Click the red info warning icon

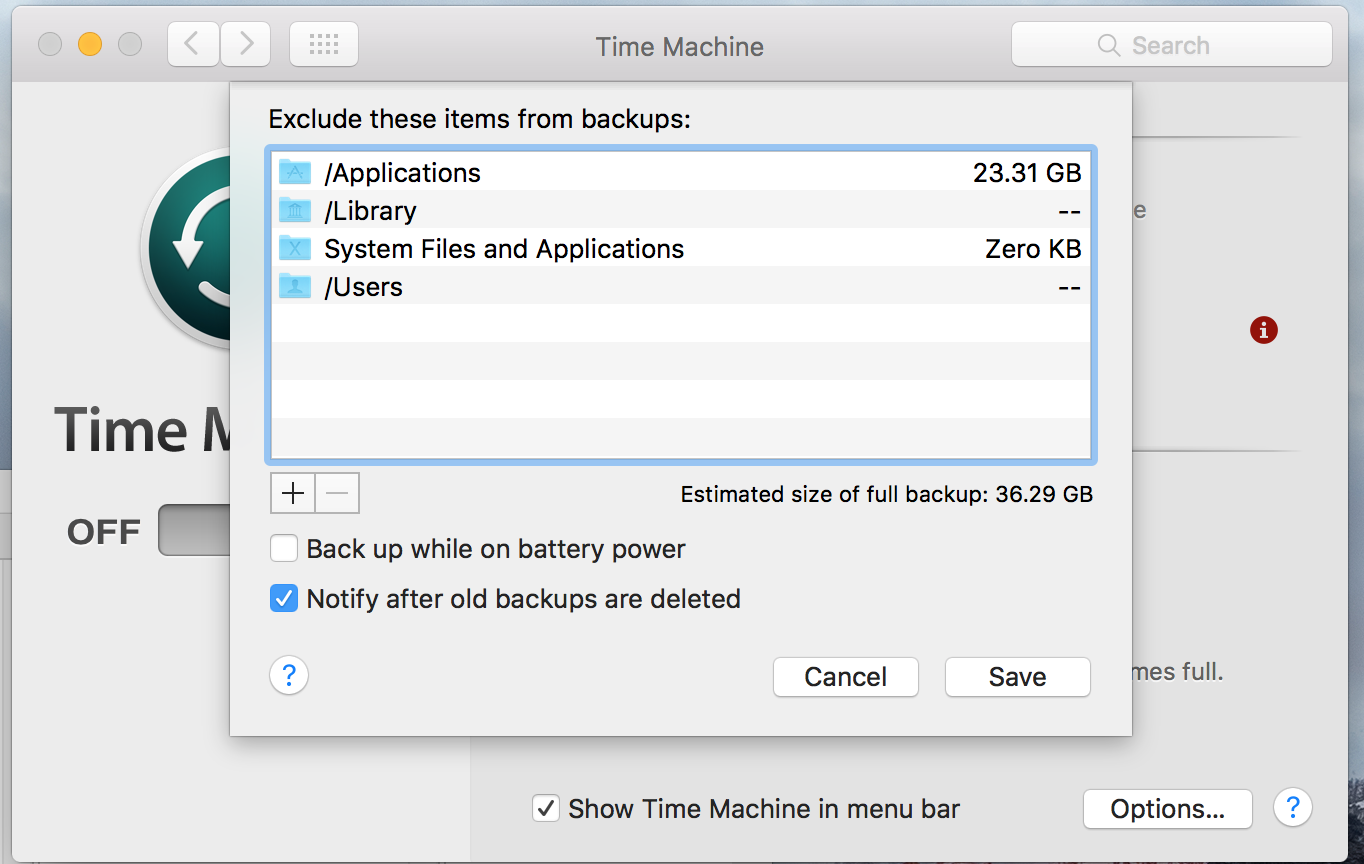[x=1264, y=329]
